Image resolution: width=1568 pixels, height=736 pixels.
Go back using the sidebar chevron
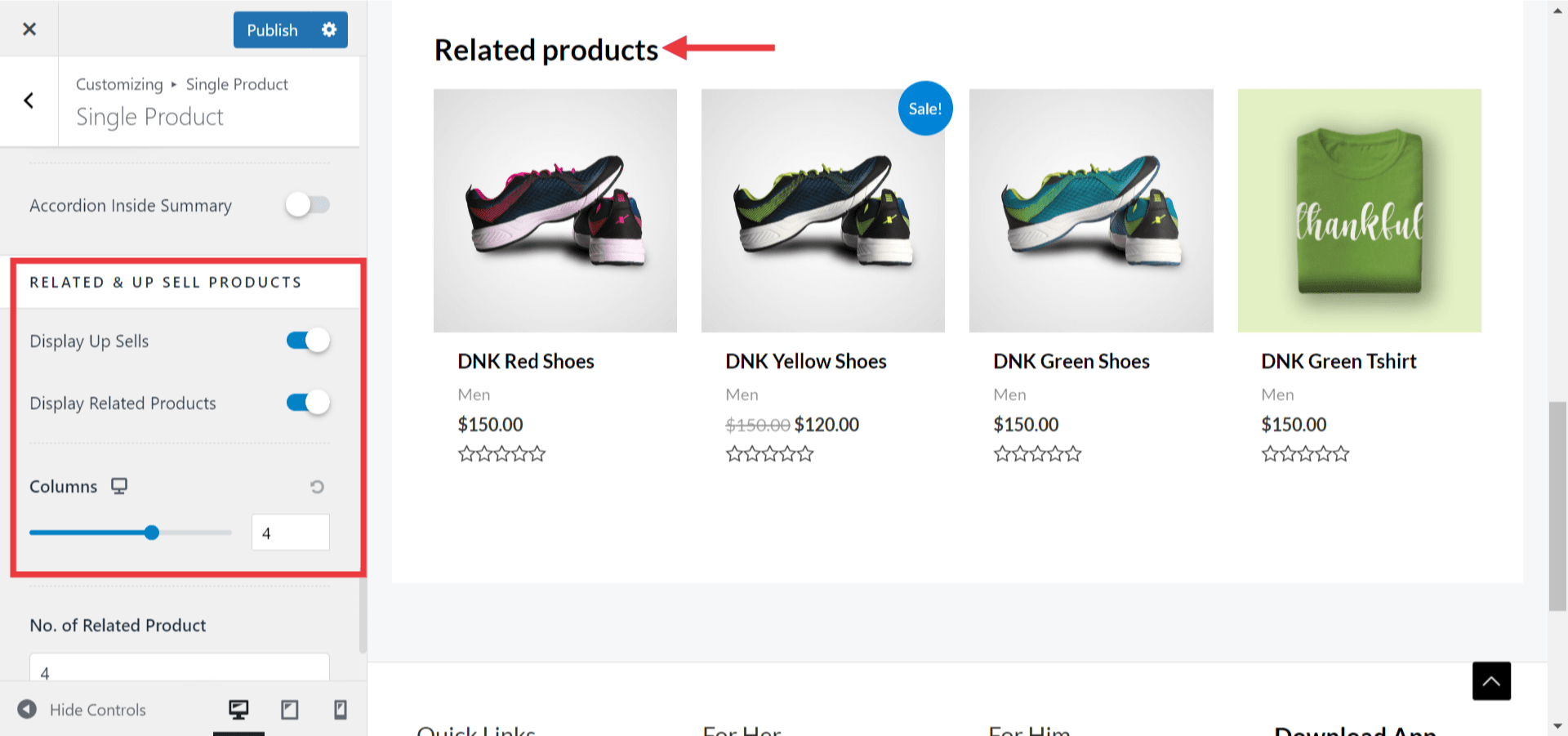(x=29, y=100)
